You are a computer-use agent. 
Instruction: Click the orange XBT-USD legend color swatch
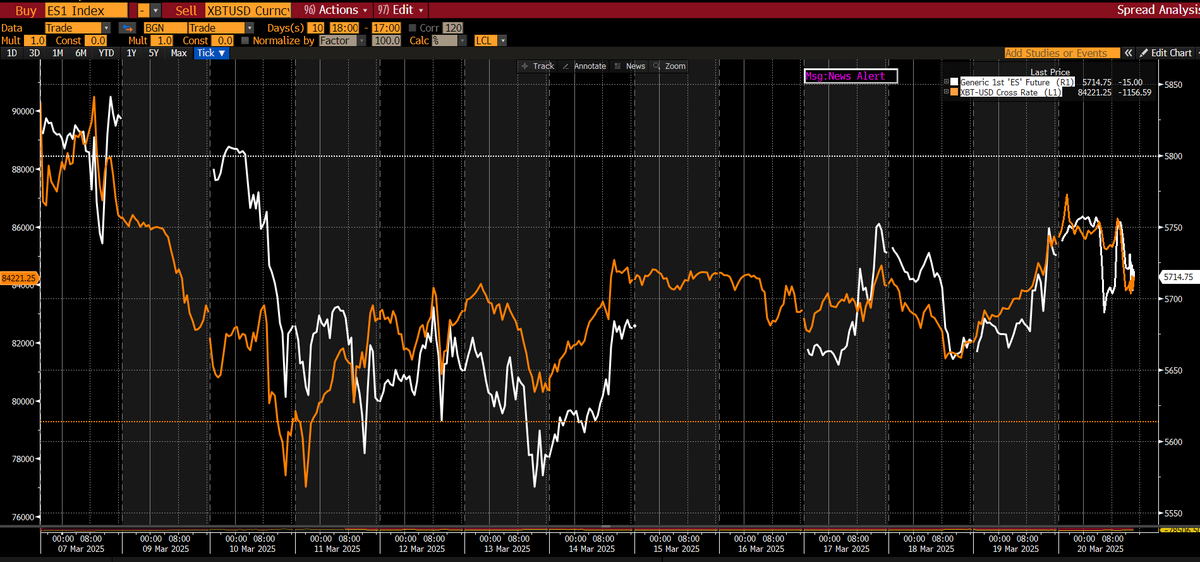coord(956,92)
